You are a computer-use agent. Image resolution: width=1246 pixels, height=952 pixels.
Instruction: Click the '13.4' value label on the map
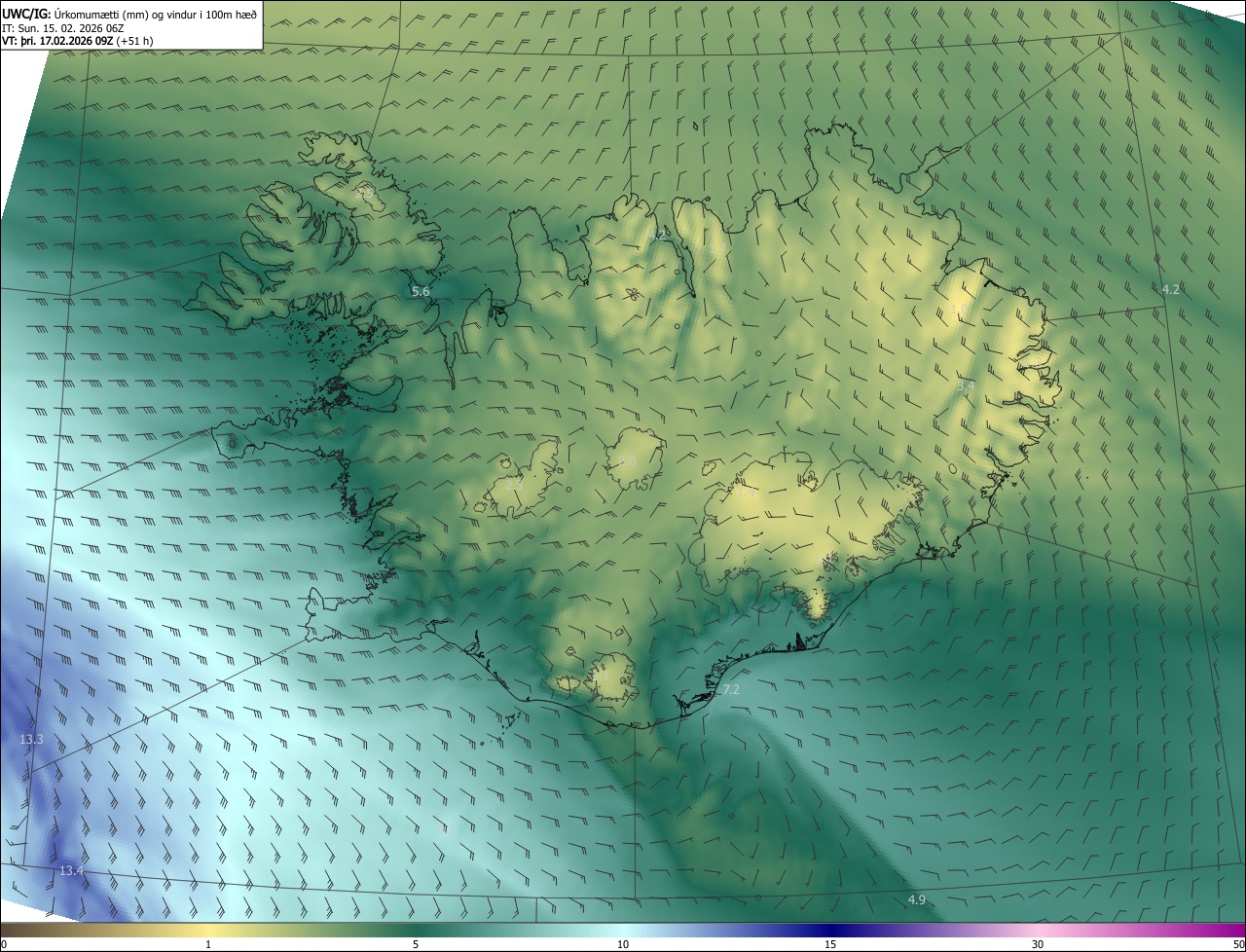[71, 870]
